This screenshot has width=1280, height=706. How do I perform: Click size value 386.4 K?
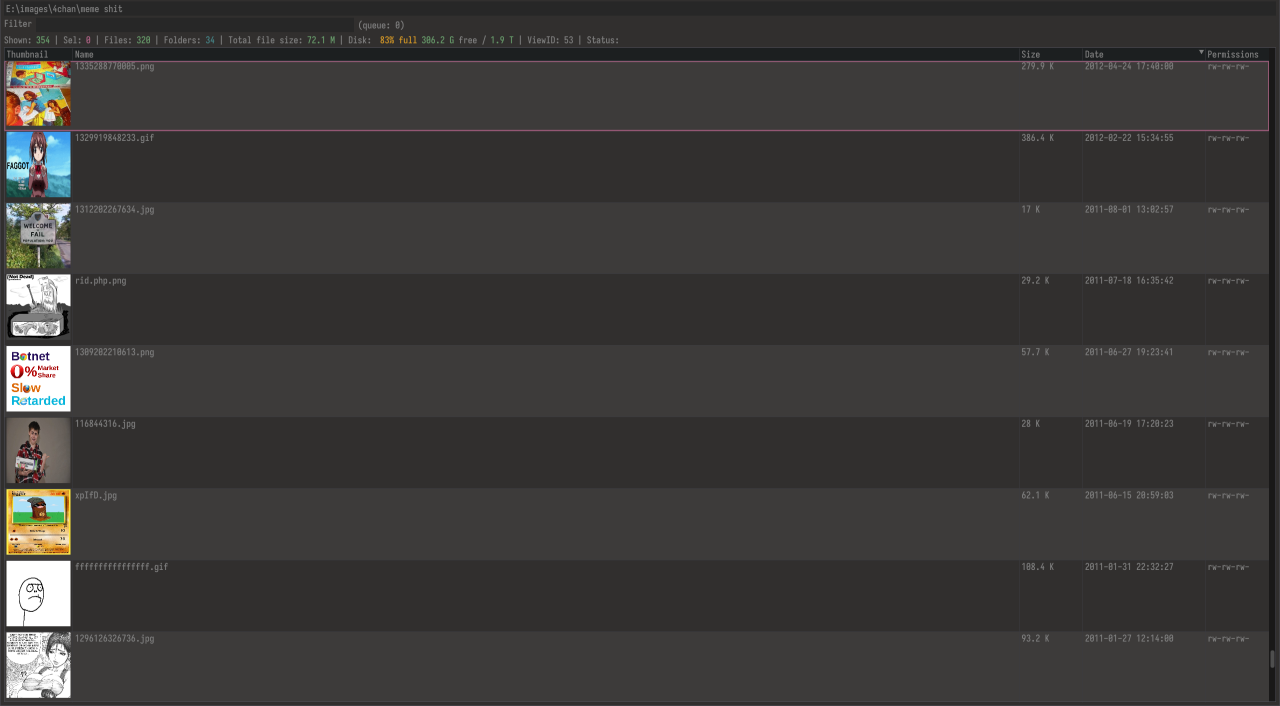click(x=1038, y=138)
